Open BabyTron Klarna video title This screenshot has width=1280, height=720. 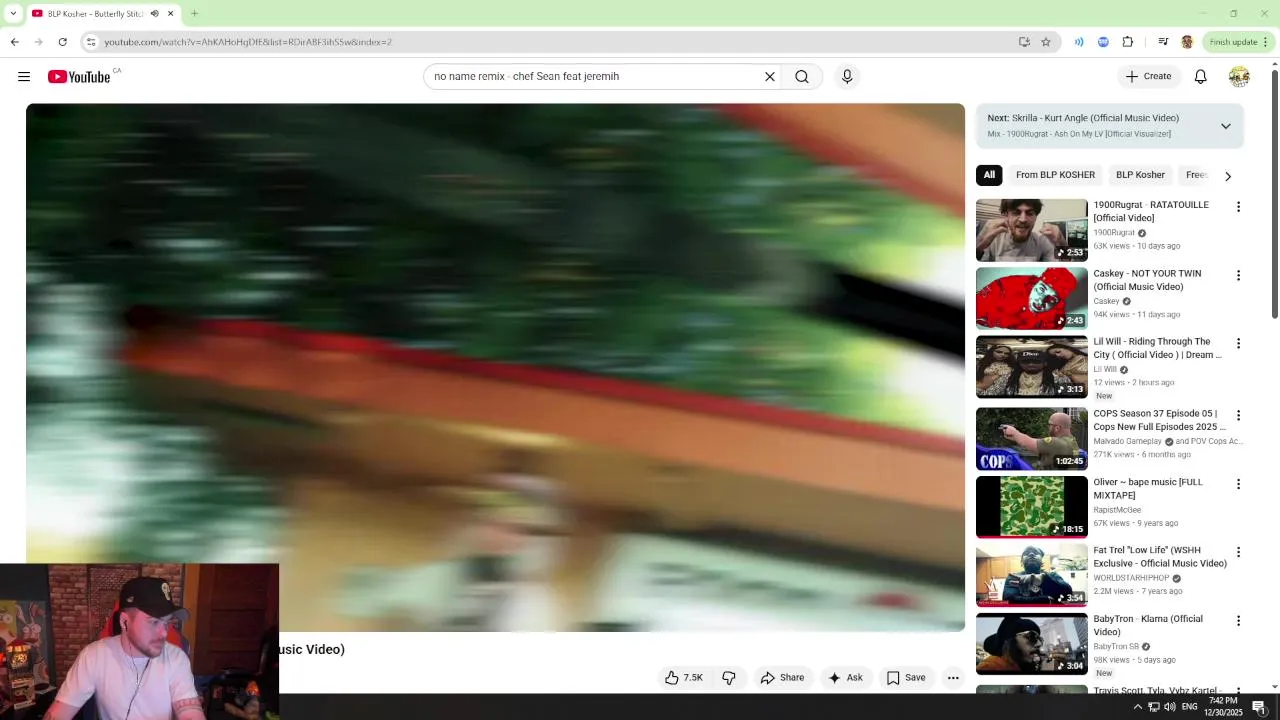[1148, 625]
